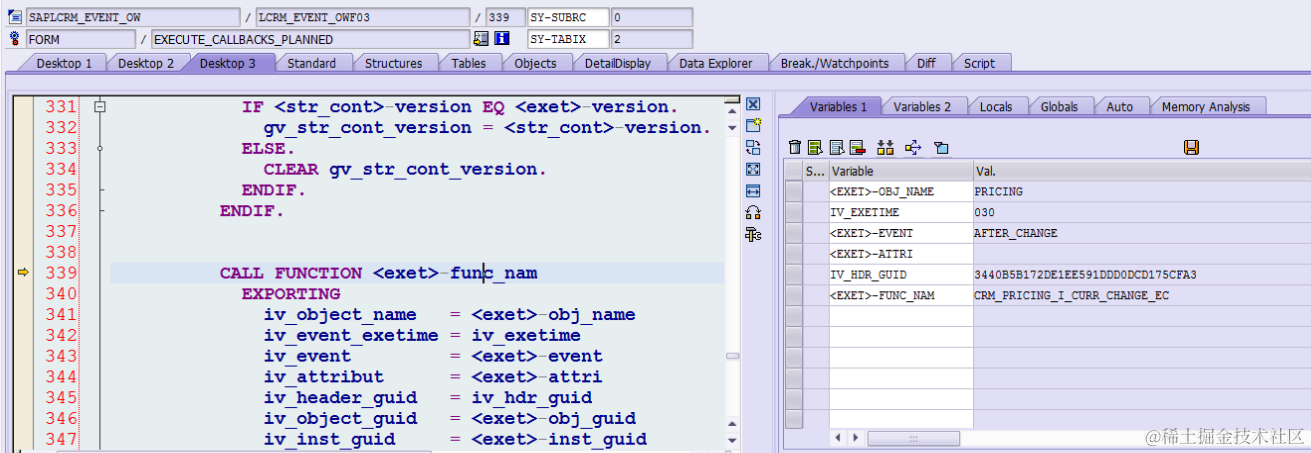Open the Diff tab
This screenshot has height=453, width=1311.
(x=927, y=63)
